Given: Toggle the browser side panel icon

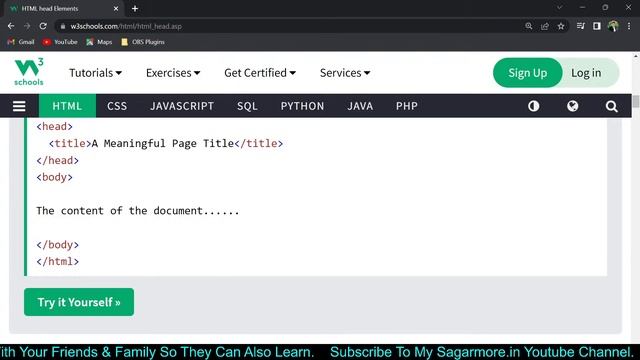Looking at the screenshot, I should [597, 26].
